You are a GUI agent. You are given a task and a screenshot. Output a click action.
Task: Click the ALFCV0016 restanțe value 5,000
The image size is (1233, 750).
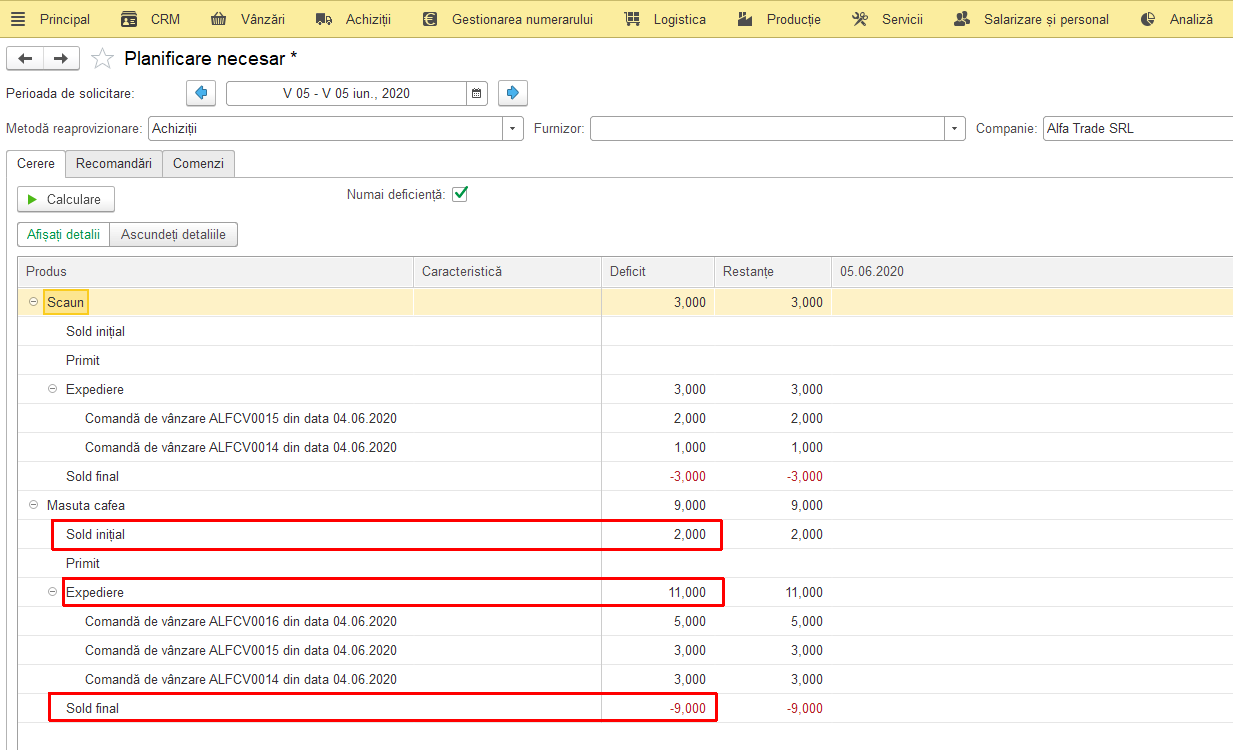click(x=806, y=621)
